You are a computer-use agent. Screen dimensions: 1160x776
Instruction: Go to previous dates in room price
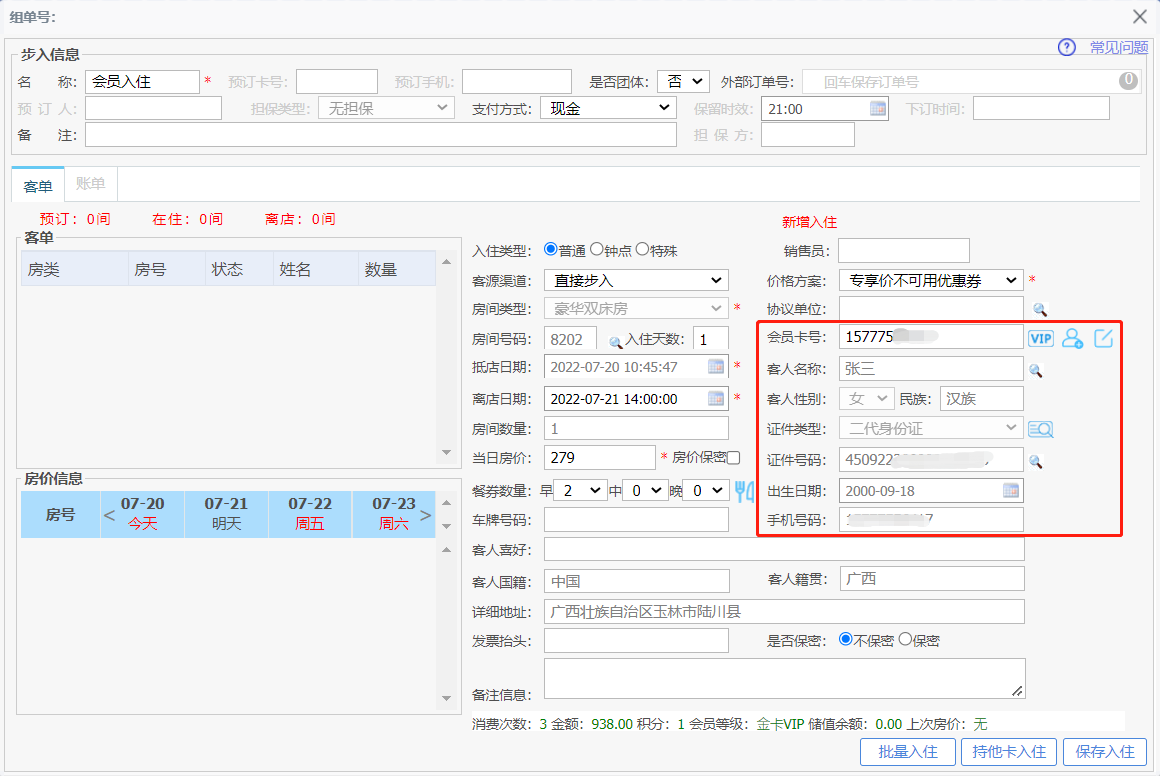tap(109, 515)
